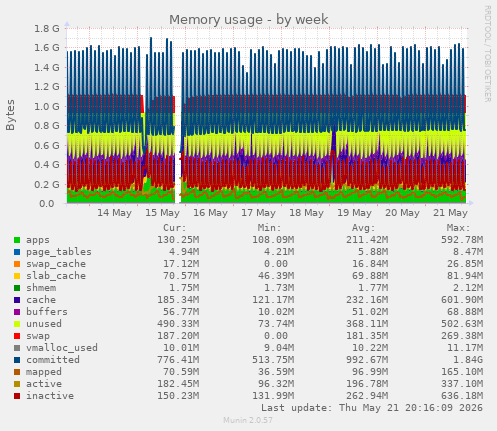Click the 'inactive' legend label
497x431 pixels.
click(50, 396)
